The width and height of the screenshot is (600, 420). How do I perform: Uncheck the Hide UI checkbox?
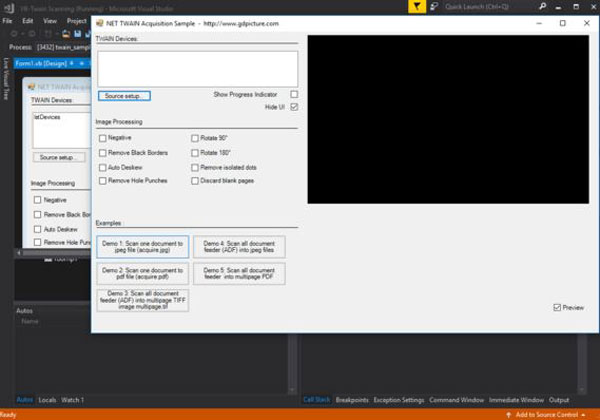coord(294,106)
